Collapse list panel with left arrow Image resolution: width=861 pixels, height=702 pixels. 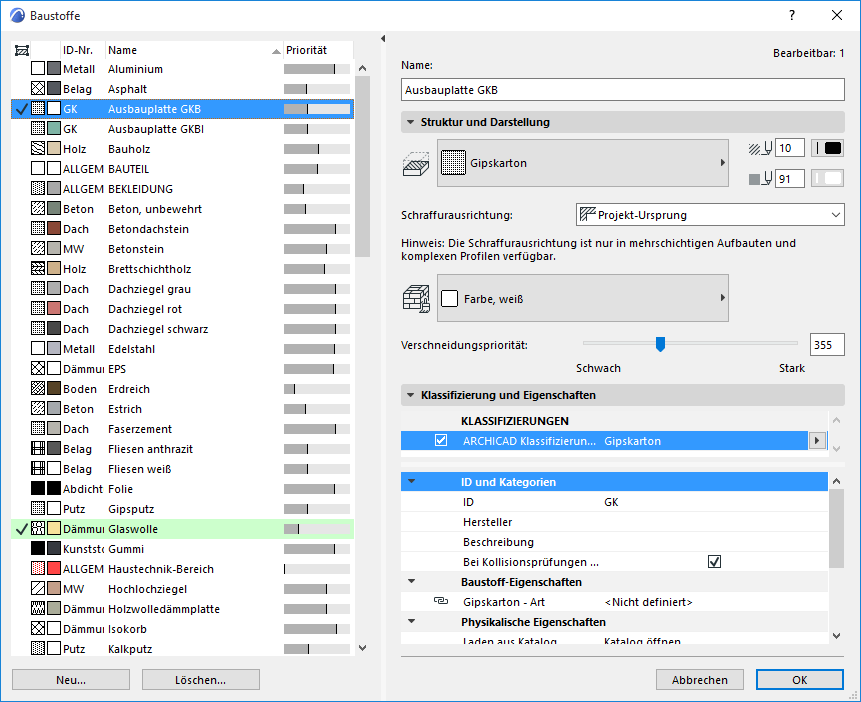point(383,38)
